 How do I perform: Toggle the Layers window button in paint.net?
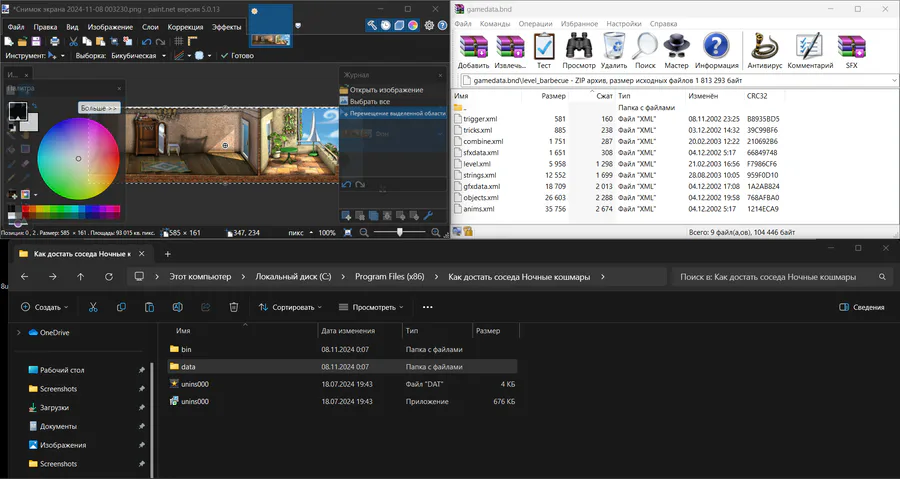coord(399,25)
